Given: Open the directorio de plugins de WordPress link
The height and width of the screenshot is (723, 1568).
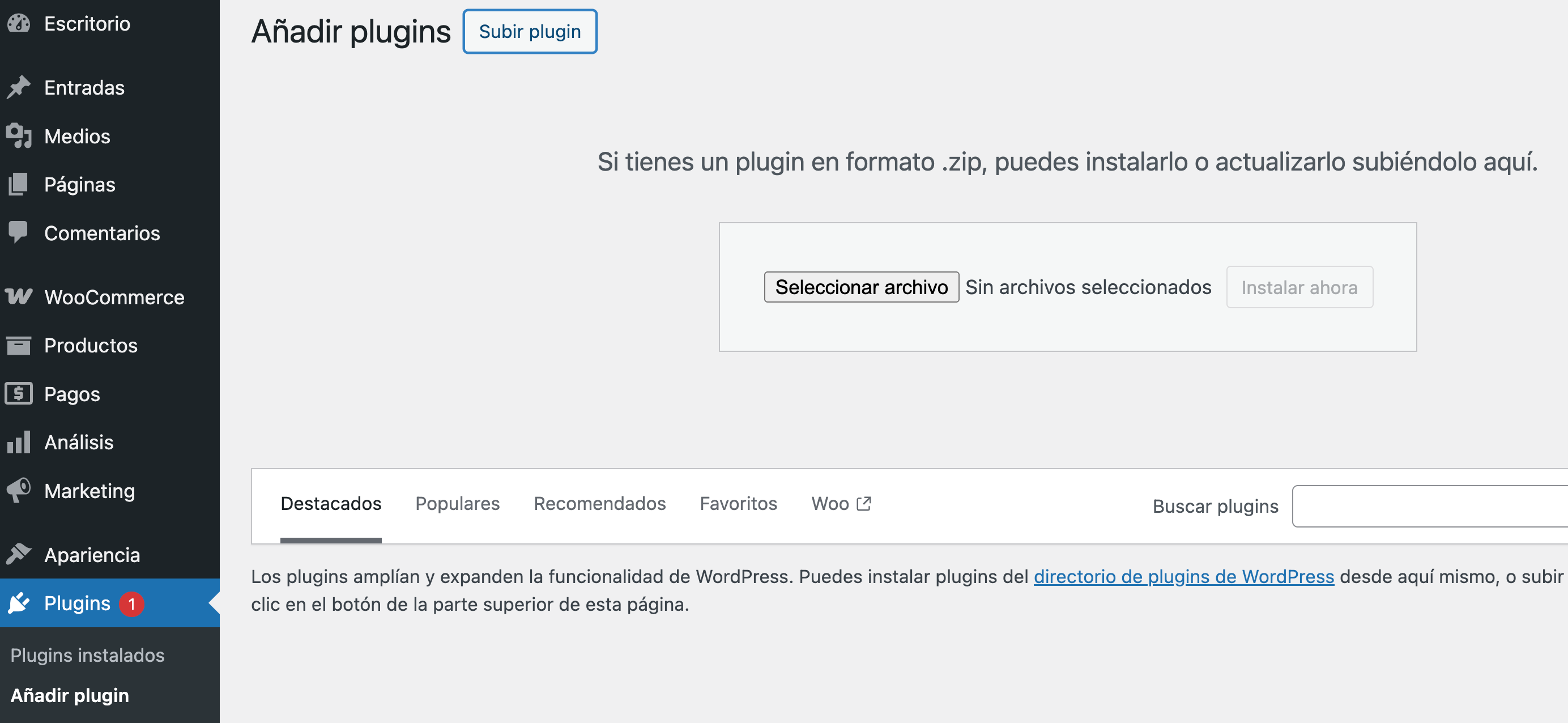Looking at the screenshot, I should click(1183, 576).
